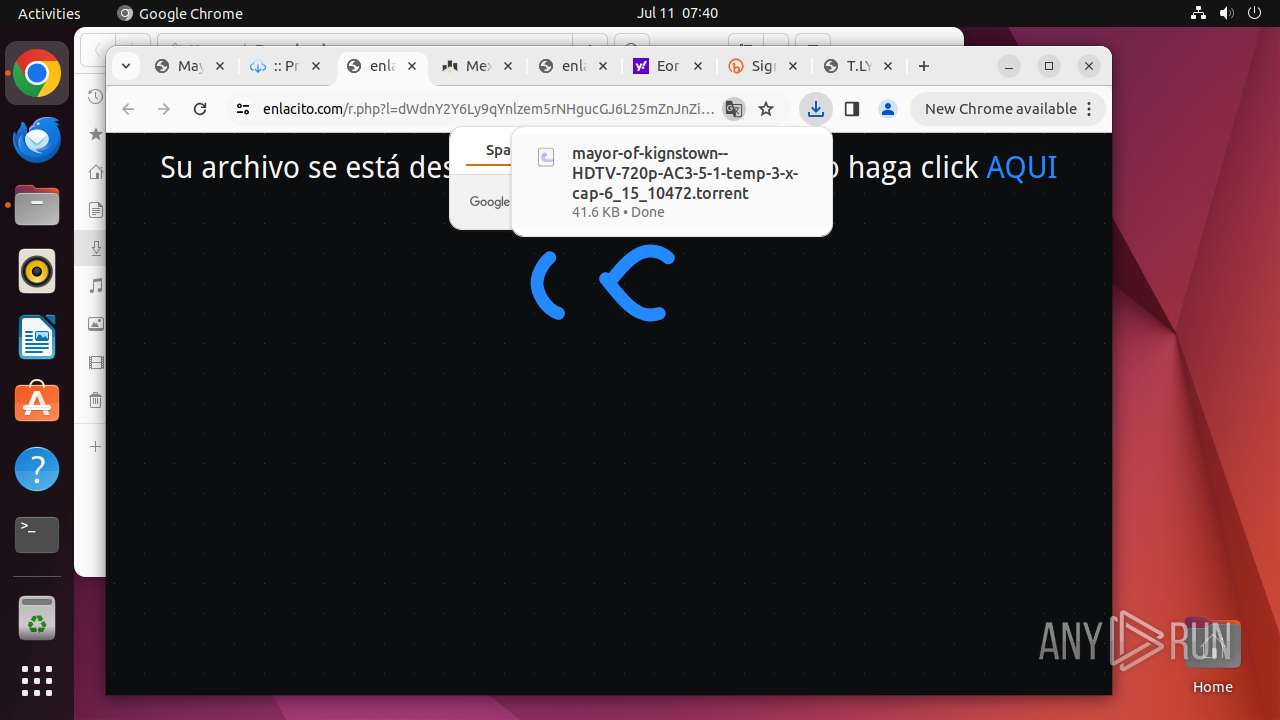Select Recent in the Files window sidebar

(x=95, y=96)
